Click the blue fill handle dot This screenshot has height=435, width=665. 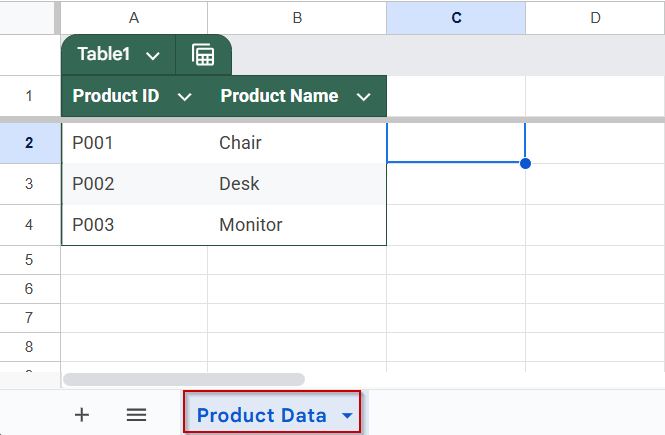pos(525,163)
